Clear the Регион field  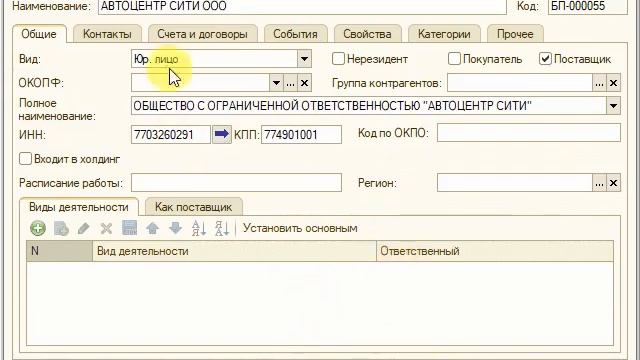613,183
